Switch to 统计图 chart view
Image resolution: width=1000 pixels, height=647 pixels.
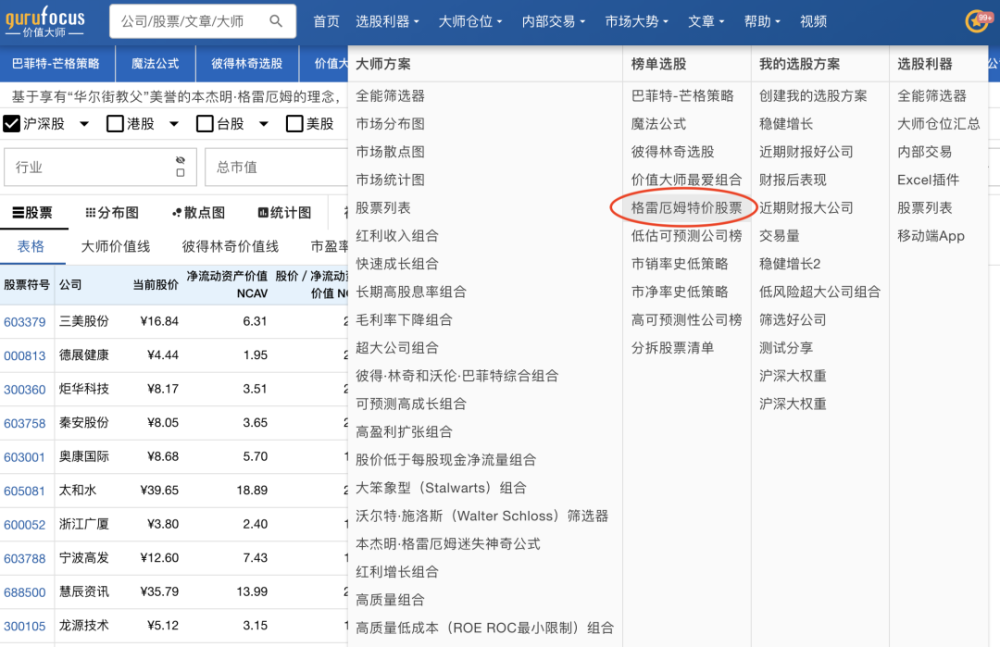pos(284,213)
